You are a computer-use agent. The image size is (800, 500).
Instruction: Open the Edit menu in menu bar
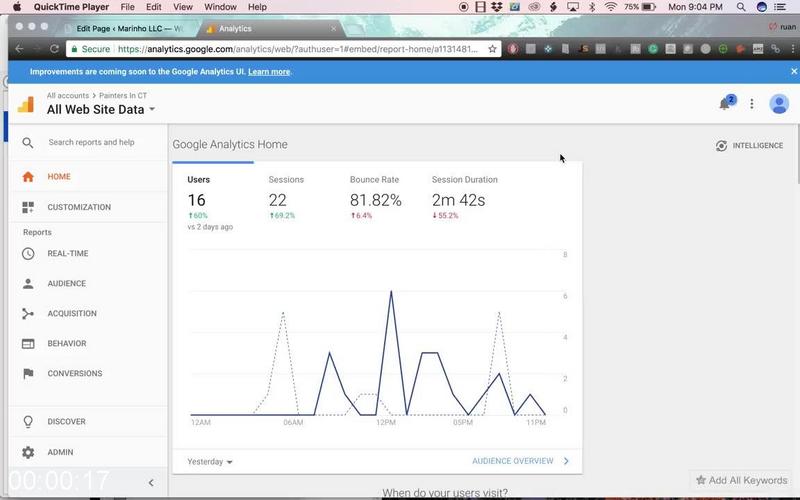(154, 7)
